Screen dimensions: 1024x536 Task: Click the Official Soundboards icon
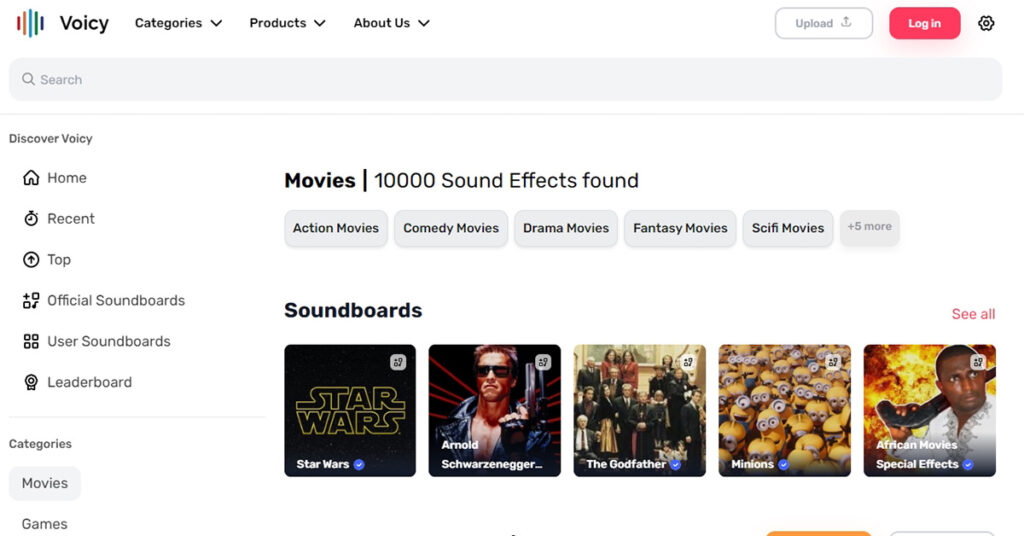31,301
